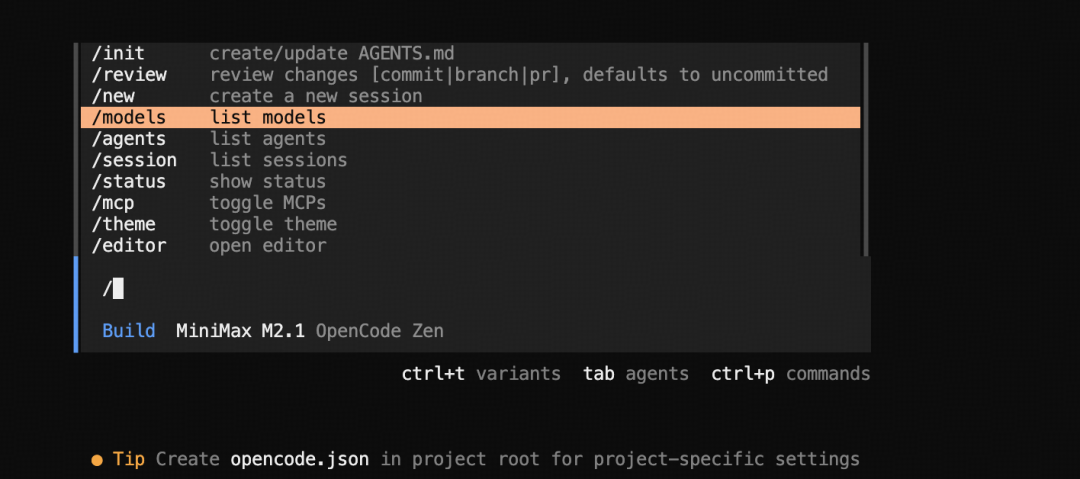Viewport: 1080px width, 479px height.
Task: Click the ctrl+p commands shortcut hint
Action: [790, 374]
